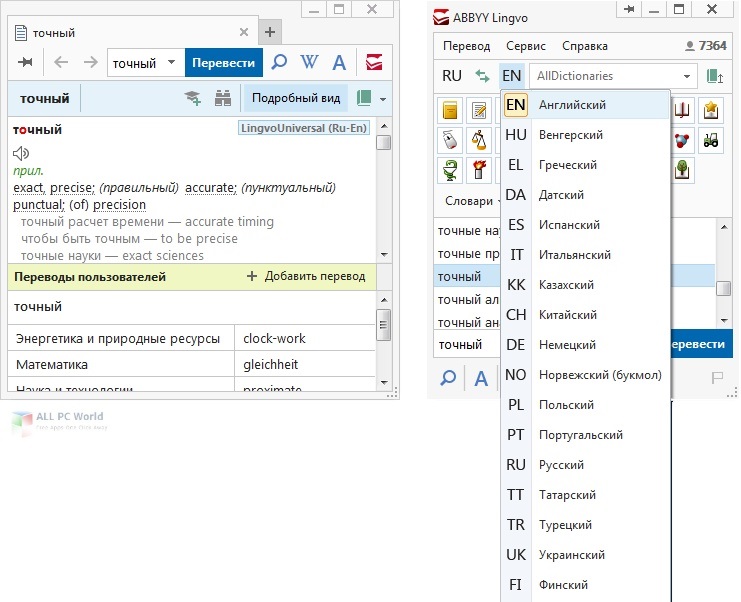Choose Итальянский from language list
The image size is (741, 602).
(586, 255)
